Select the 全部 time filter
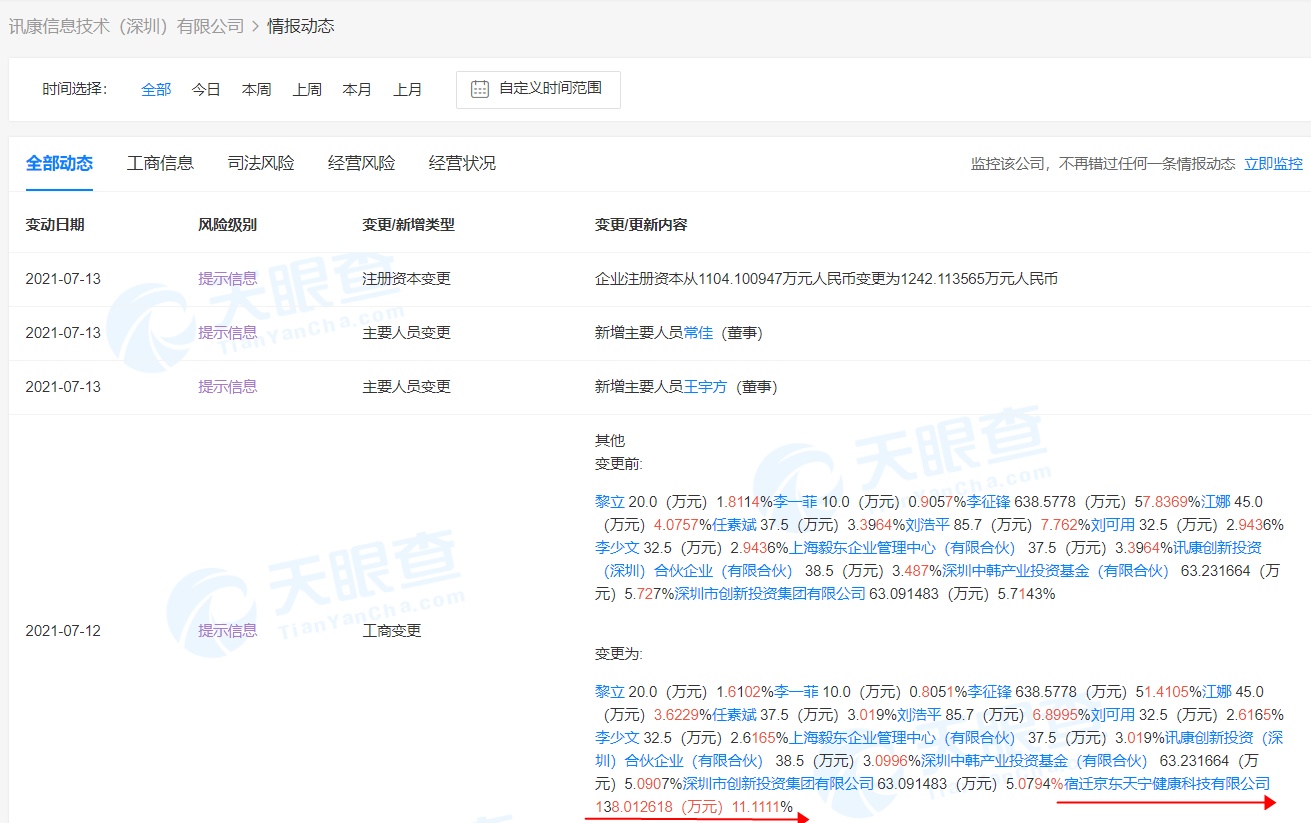The width and height of the screenshot is (1311, 823). pos(156,89)
